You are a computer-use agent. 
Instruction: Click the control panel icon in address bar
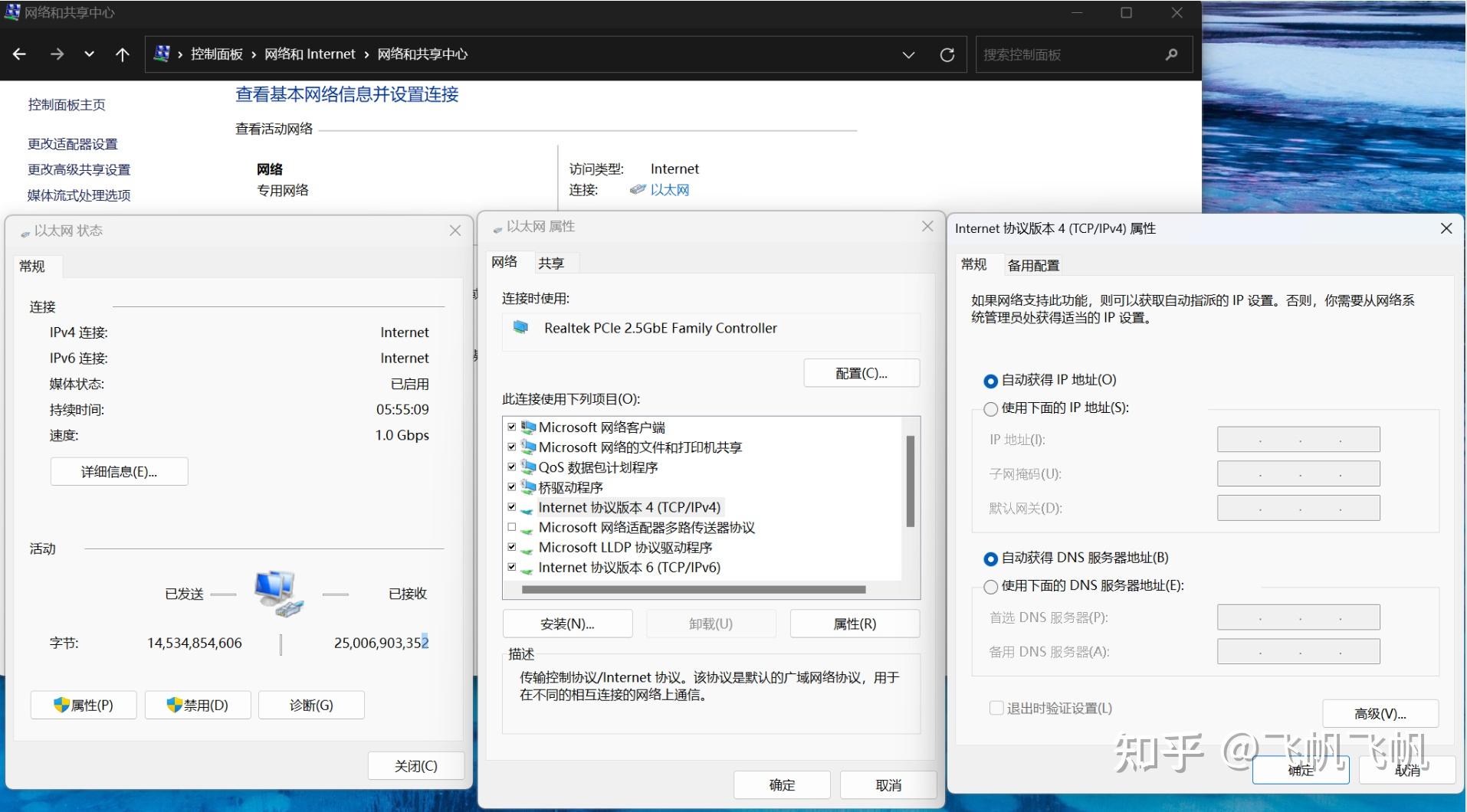click(x=162, y=54)
